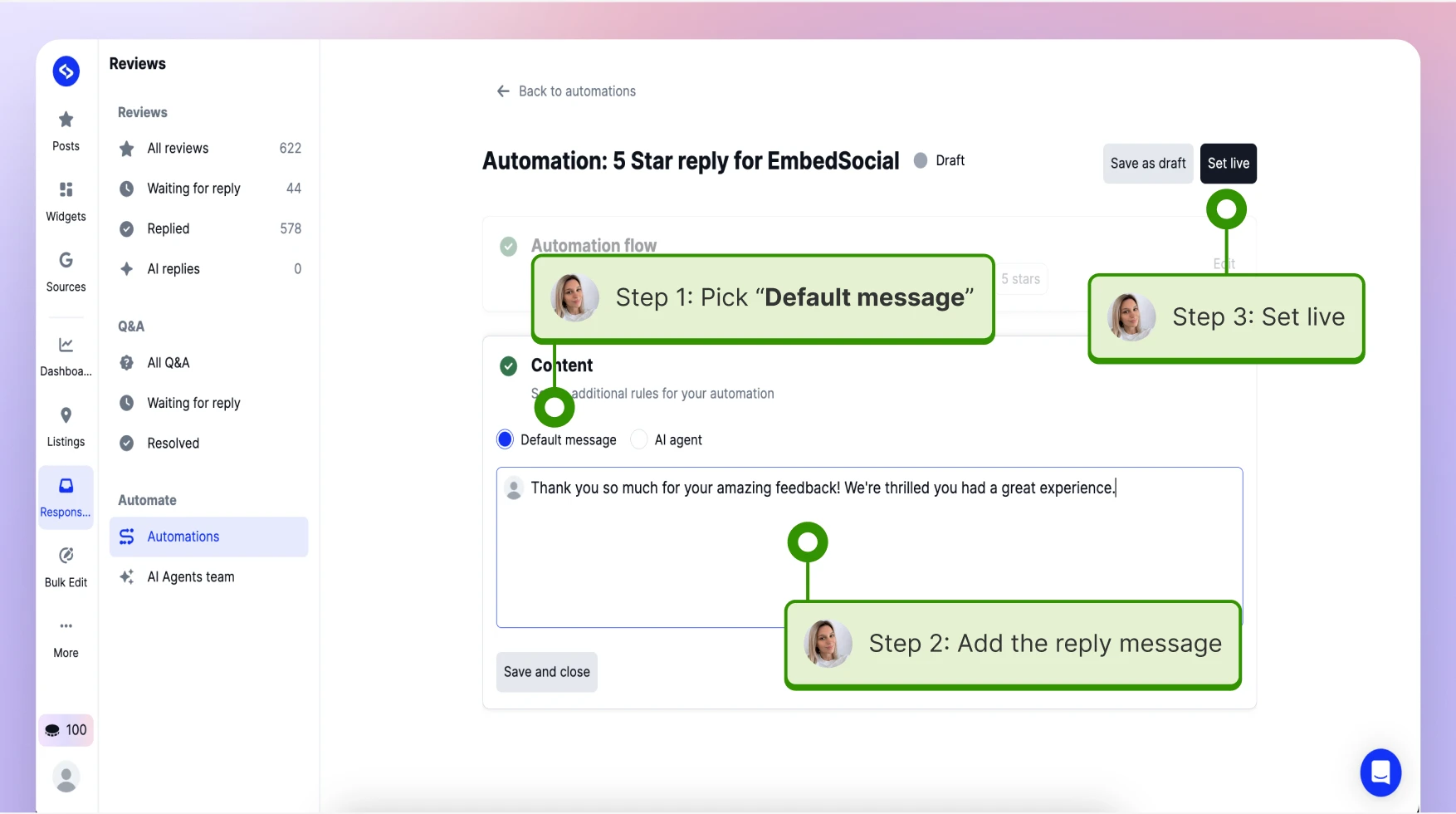Open the Dashboard chart icon
The height and width of the screenshot is (814, 1456).
coord(66,345)
